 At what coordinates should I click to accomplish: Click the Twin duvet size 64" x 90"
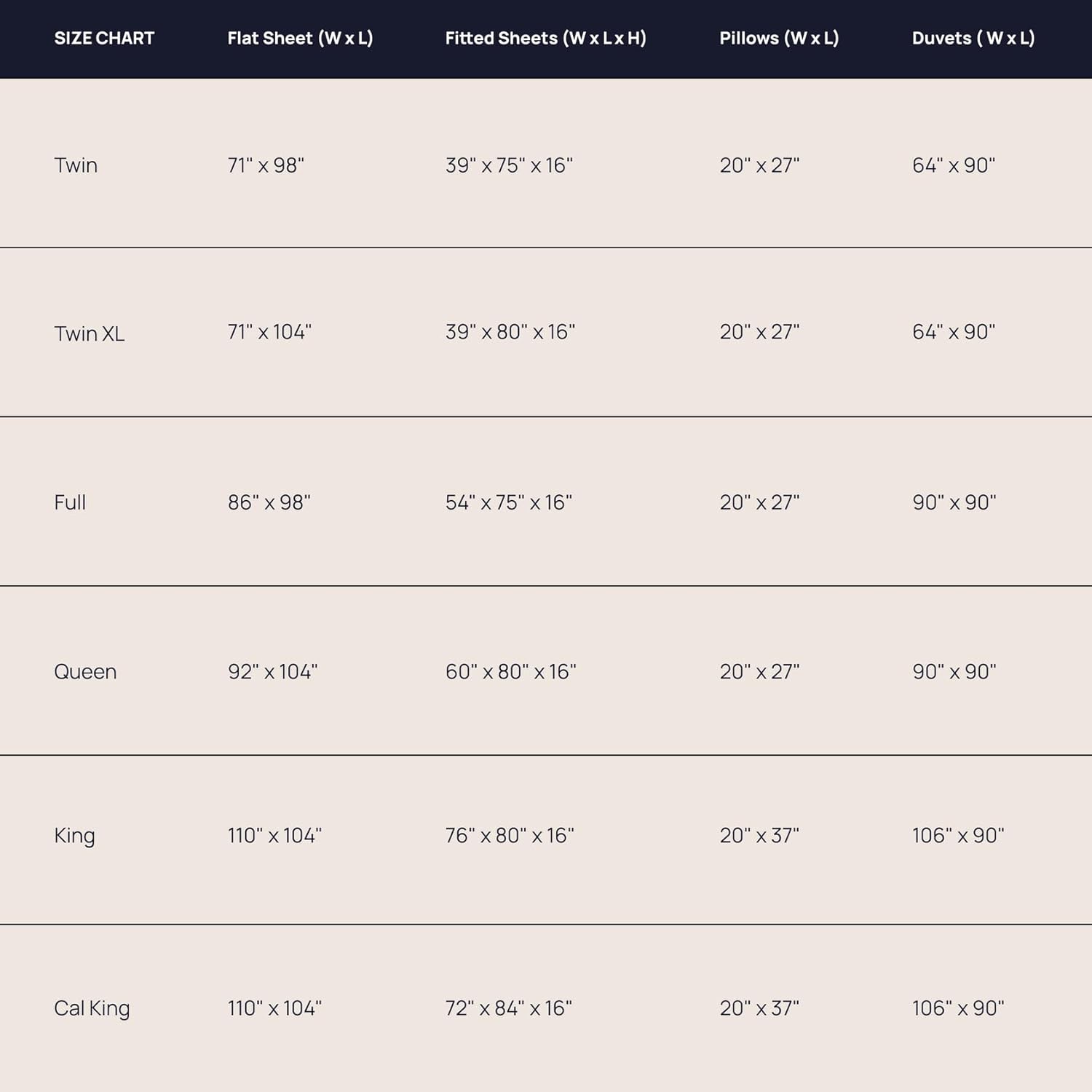(954, 165)
